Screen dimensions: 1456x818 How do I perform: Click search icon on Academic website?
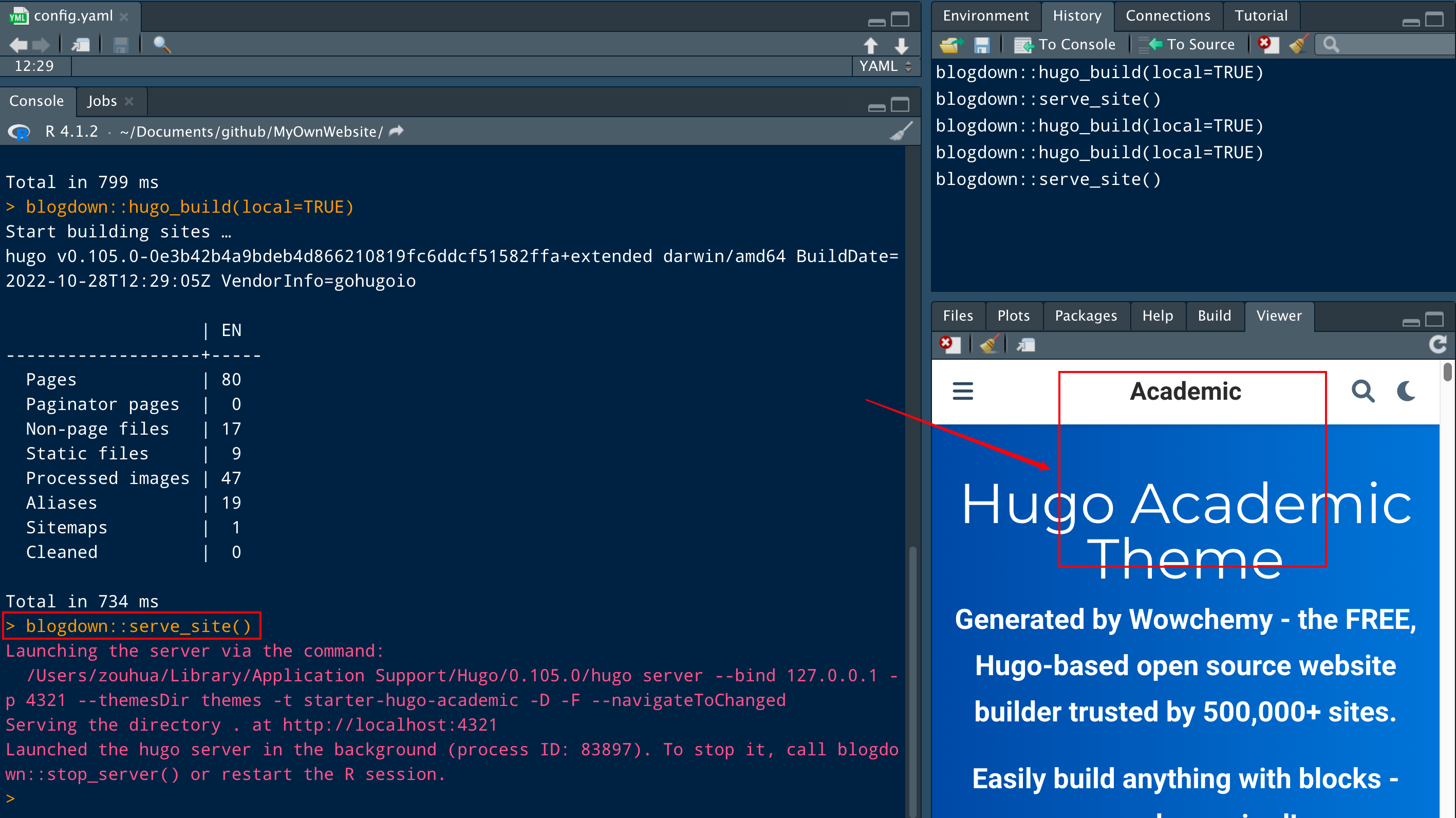(x=1362, y=391)
